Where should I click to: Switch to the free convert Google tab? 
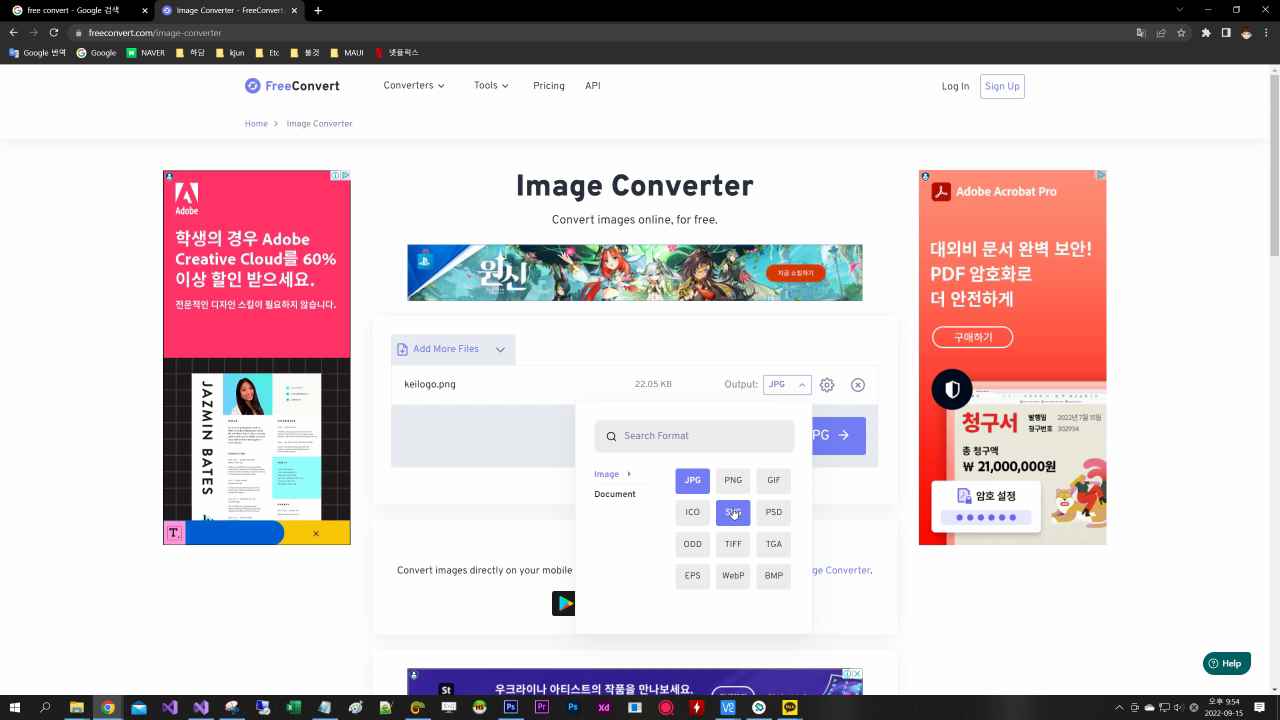(x=75, y=10)
